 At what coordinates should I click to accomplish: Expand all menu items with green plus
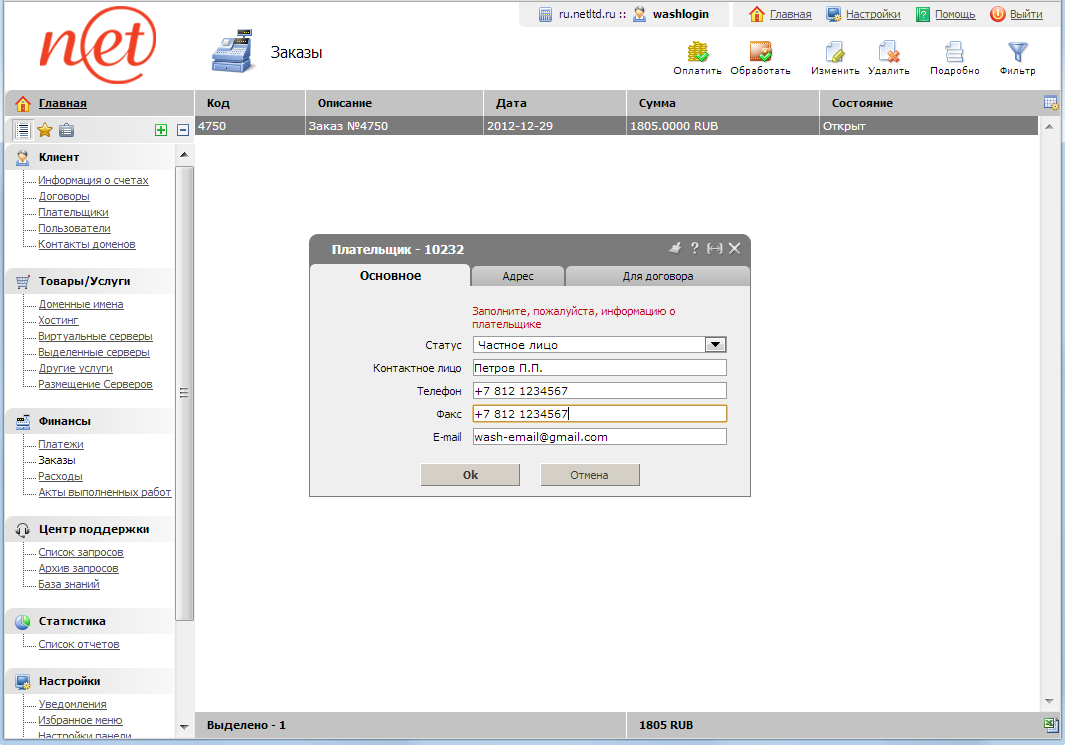click(x=161, y=130)
